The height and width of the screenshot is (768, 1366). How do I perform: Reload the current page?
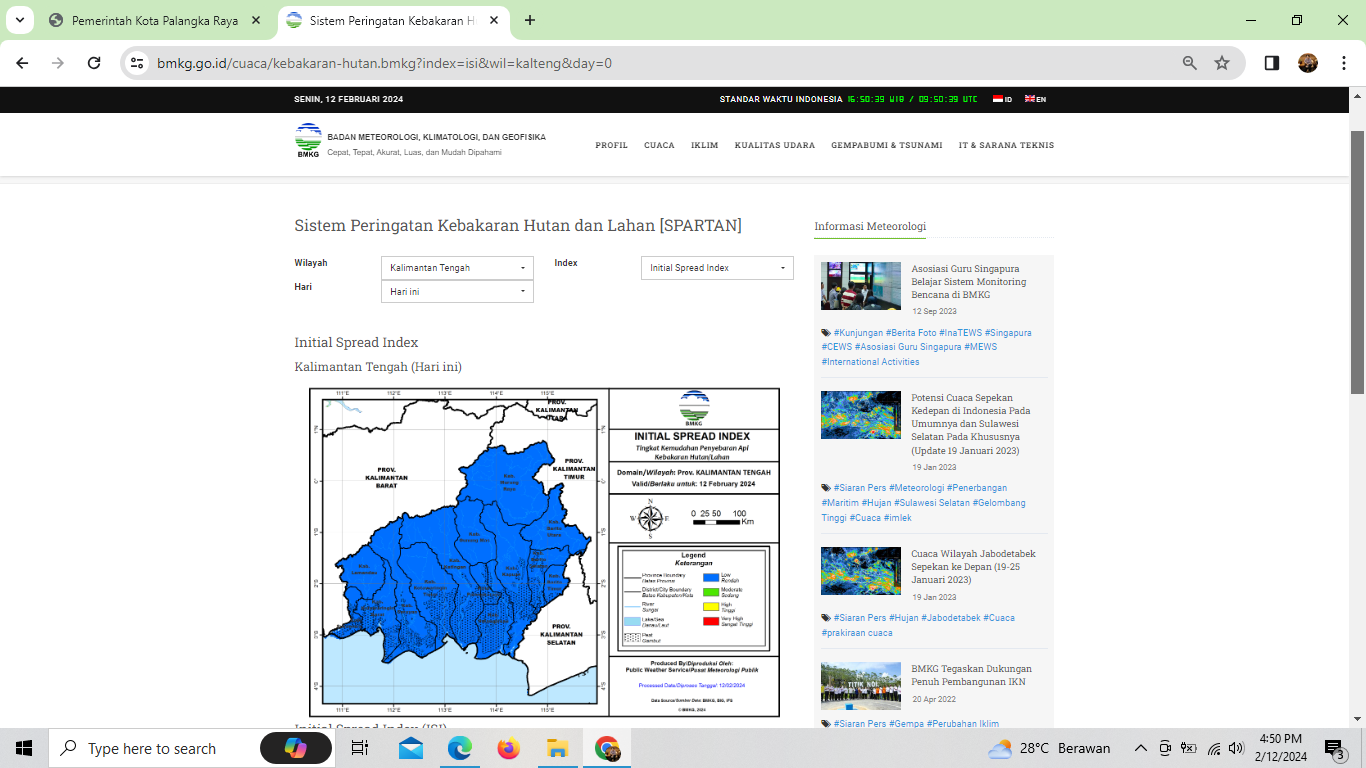pyautogui.click(x=94, y=63)
